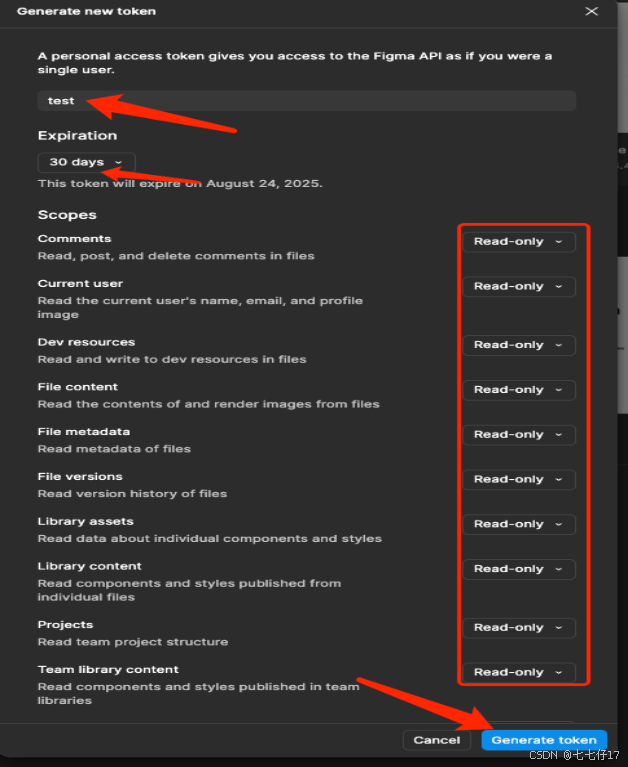Open the File content scope dropdown
628x767 pixels.
(518, 390)
